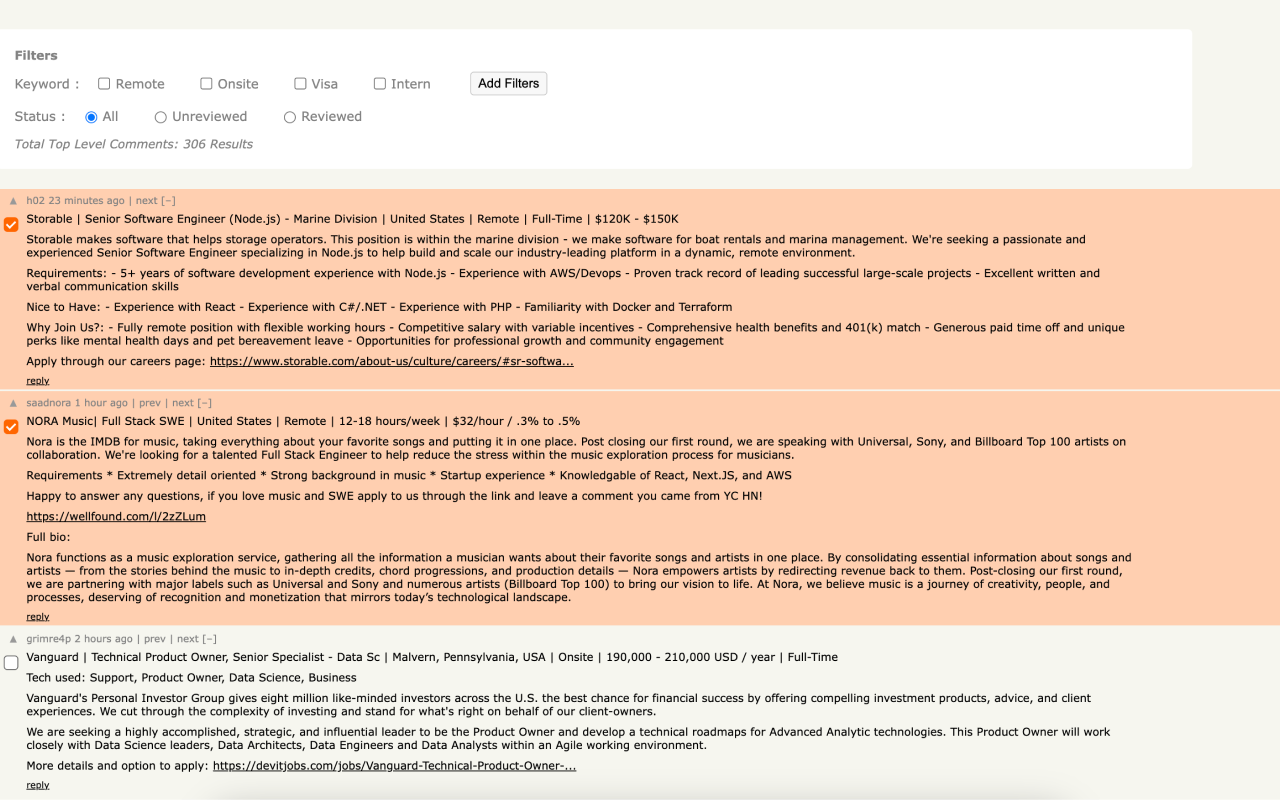The width and height of the screenshot is (1280, 800).
Task: Enable the Onsite keyword filter
Action: click(x=206, y=84)
